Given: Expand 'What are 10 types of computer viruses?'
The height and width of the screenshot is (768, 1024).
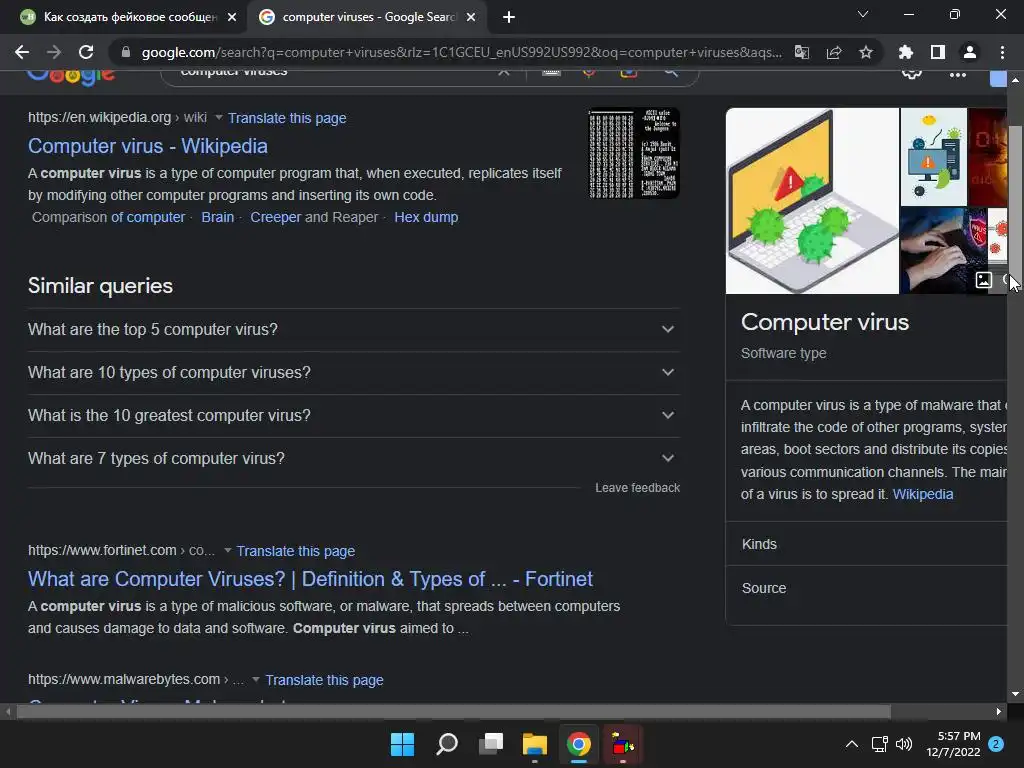Looking at the screenshot, I should [x=353, y=373].
